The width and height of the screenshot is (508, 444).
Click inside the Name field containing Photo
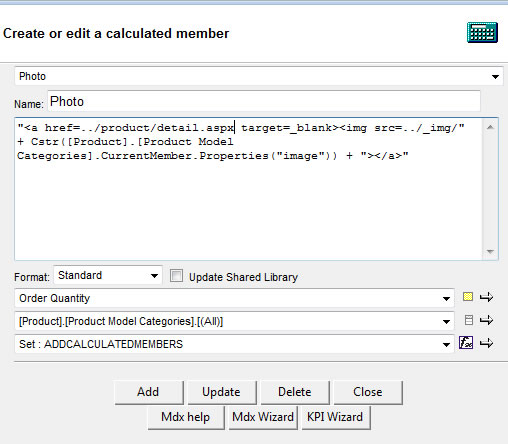264,101
